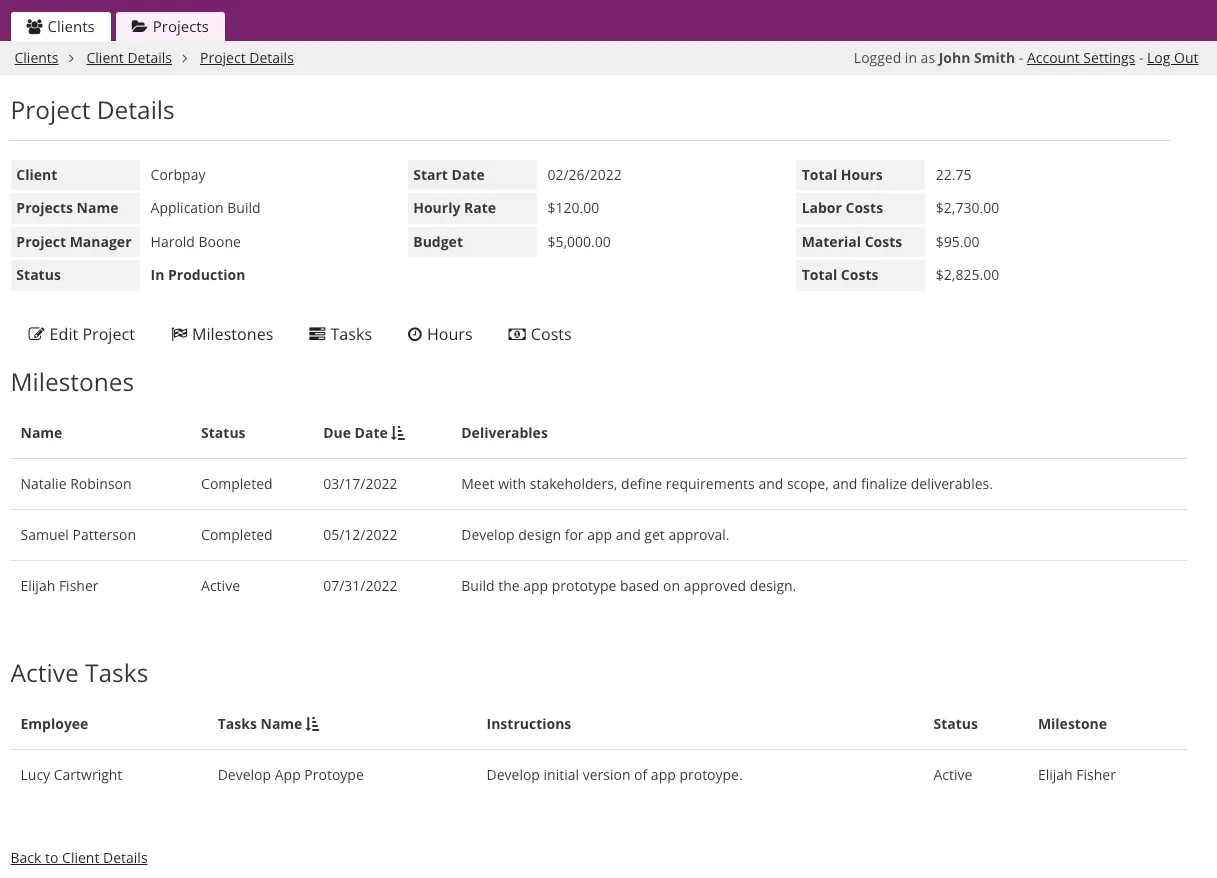Screen dimensions: 1217x878
Task: Open Account Settings
Action: click(1081, 57)
